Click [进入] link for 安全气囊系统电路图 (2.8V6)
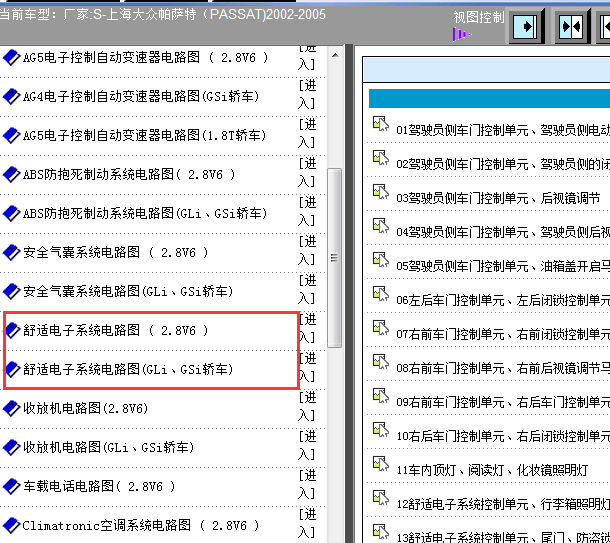Image resolution: width=610 pixels, height=543 pixels. [x=307, y=250]
